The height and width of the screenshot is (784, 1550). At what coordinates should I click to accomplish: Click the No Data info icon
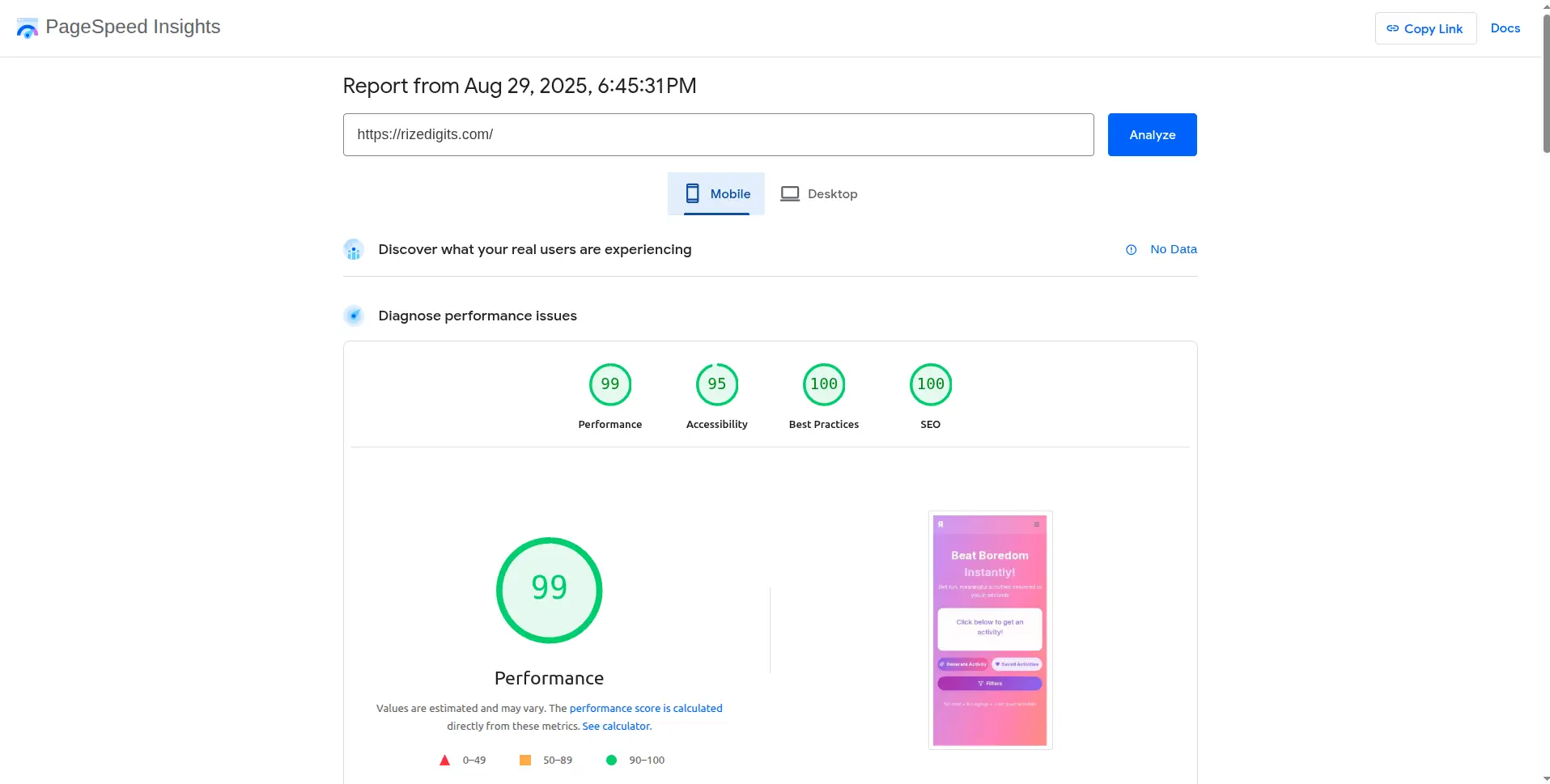pos(1131,250)
